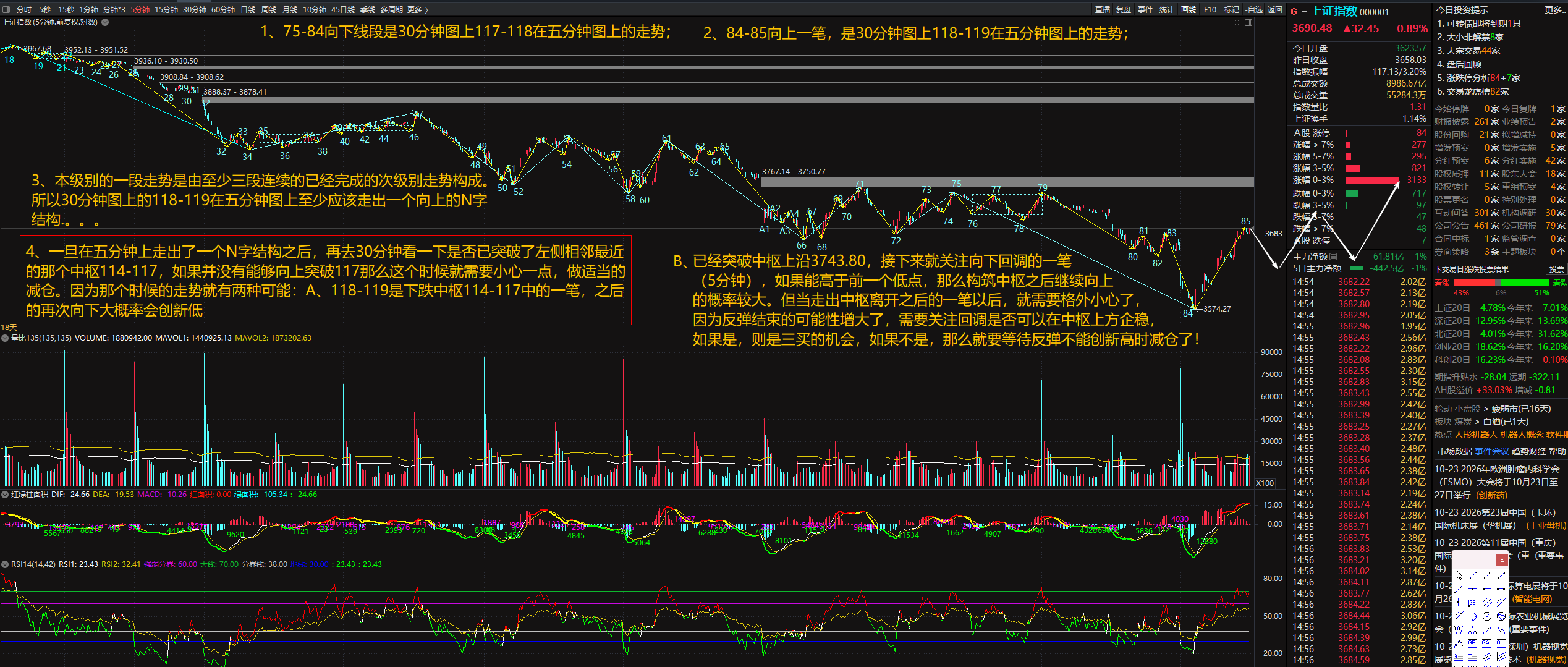Screen dimensions: 1568x667
Task: Open the green list icon beside 上证指数
Action: pyautogui.click(x=1304, y=11)
